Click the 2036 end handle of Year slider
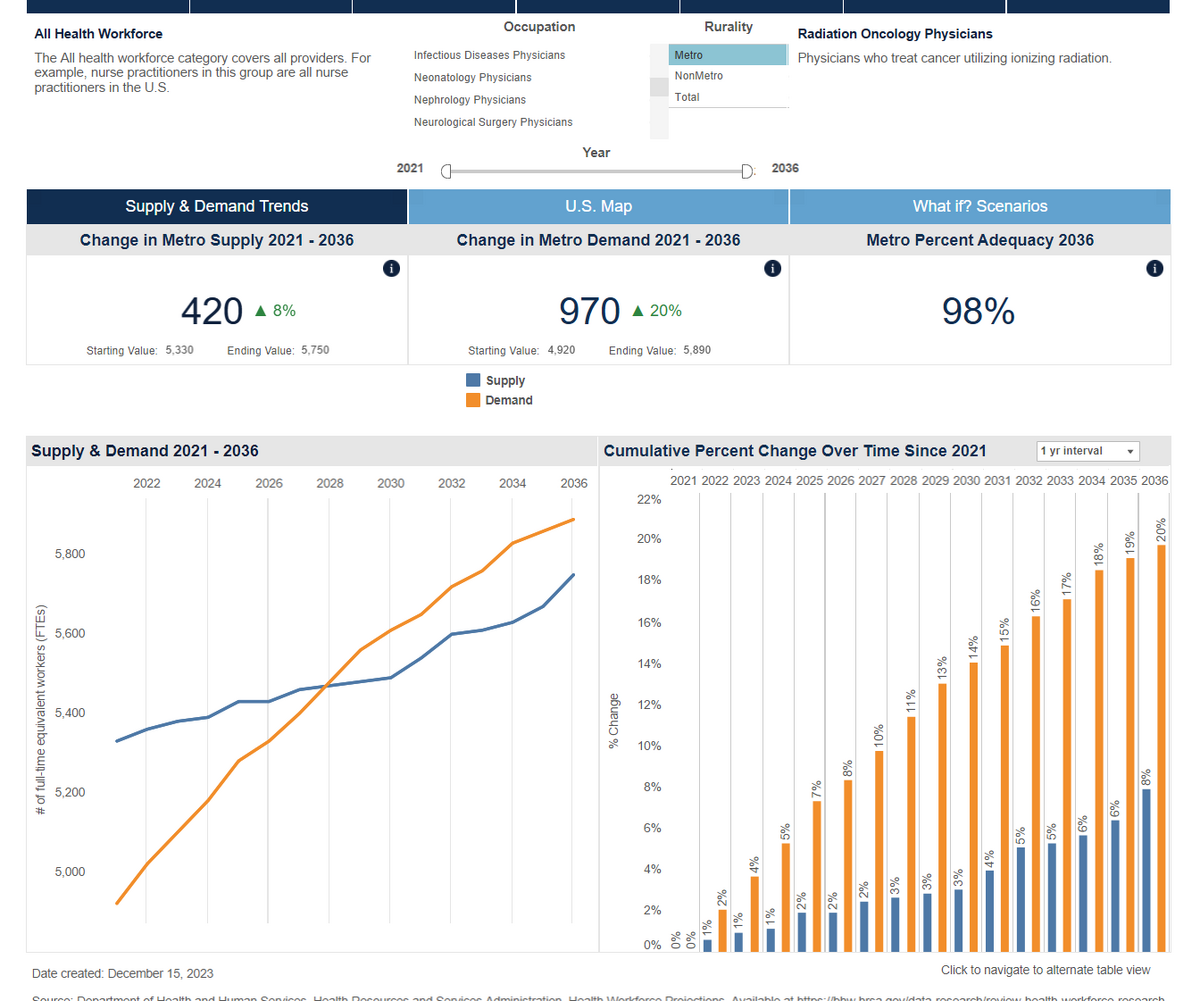The width and height of the screenshot is (1200, 1001). tap(746, 171)
